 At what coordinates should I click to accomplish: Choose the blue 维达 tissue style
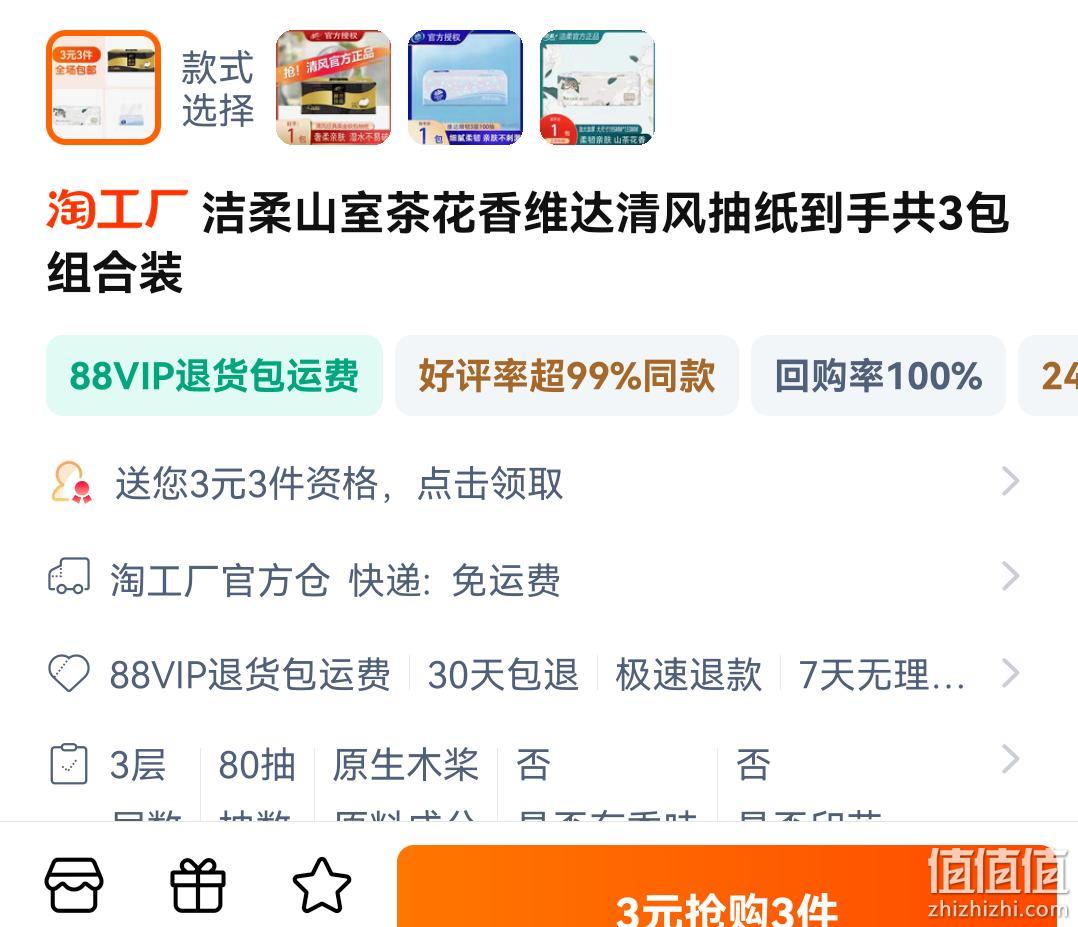point(465,87)
